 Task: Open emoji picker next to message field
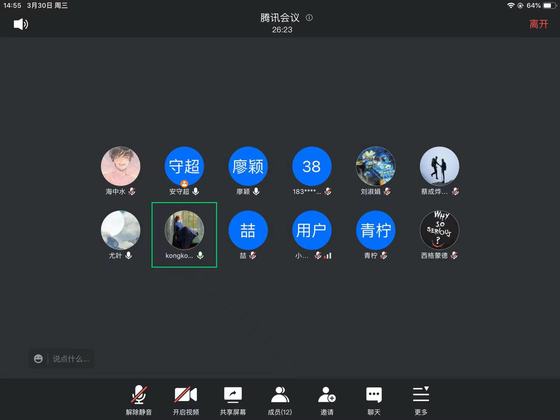click(x=38, y=359)
